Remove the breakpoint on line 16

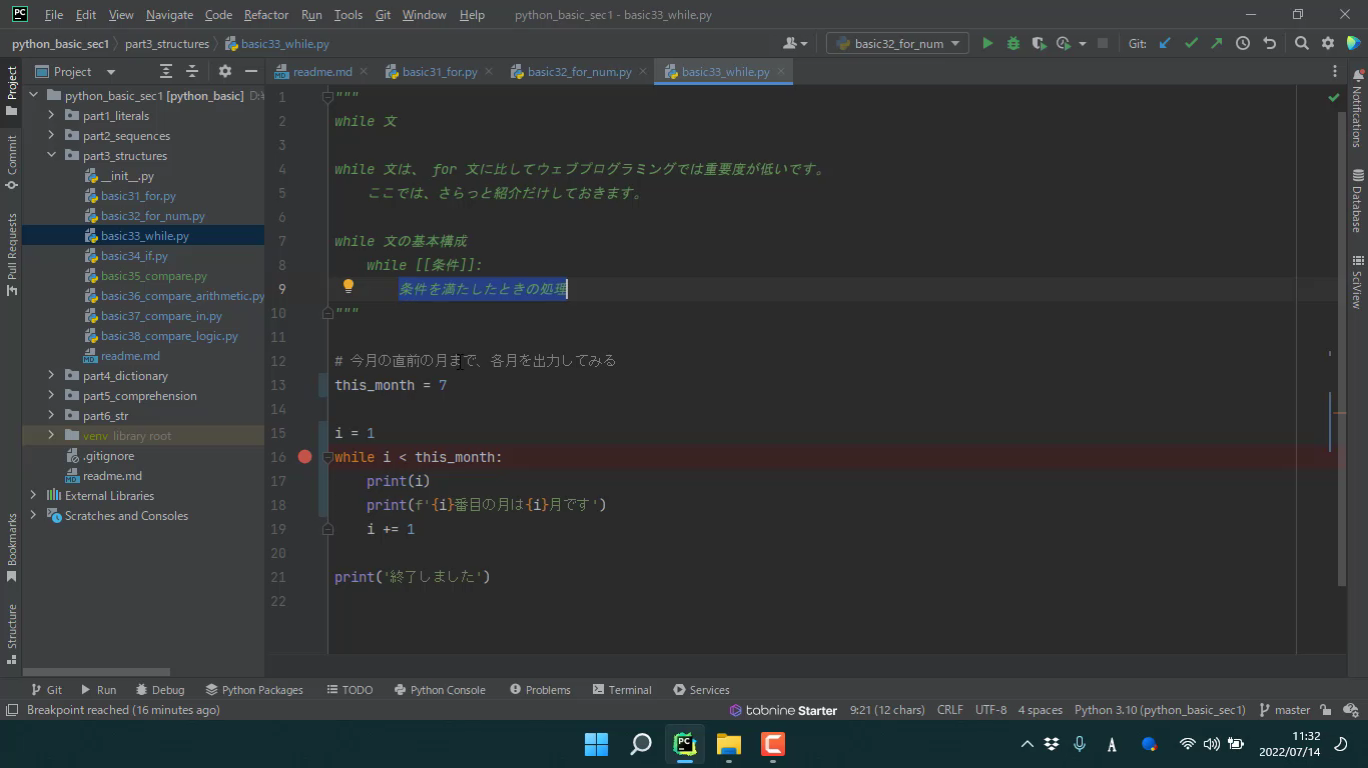click(305, 457)
